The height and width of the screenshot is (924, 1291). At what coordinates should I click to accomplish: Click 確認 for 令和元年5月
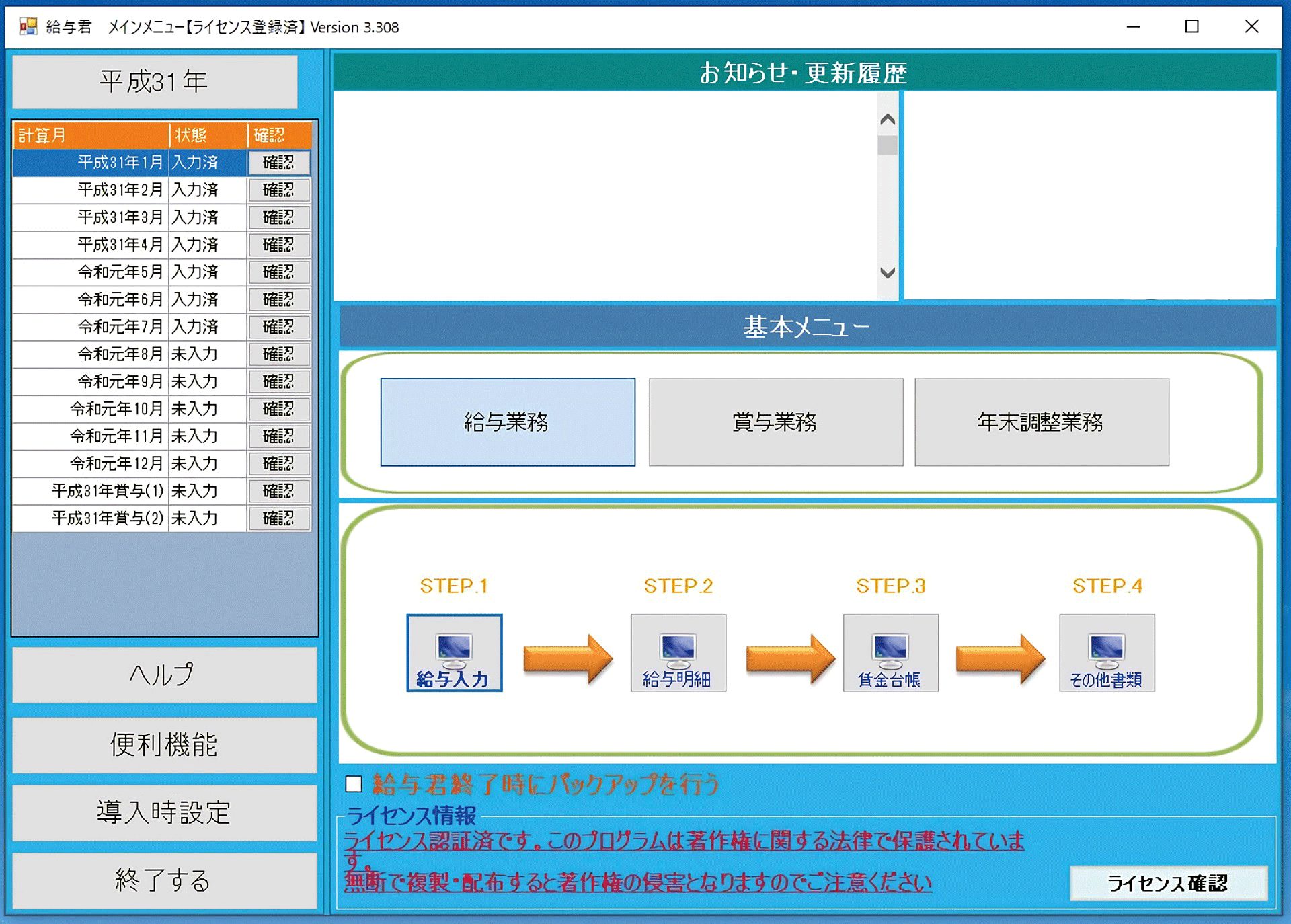click(278, 272)
